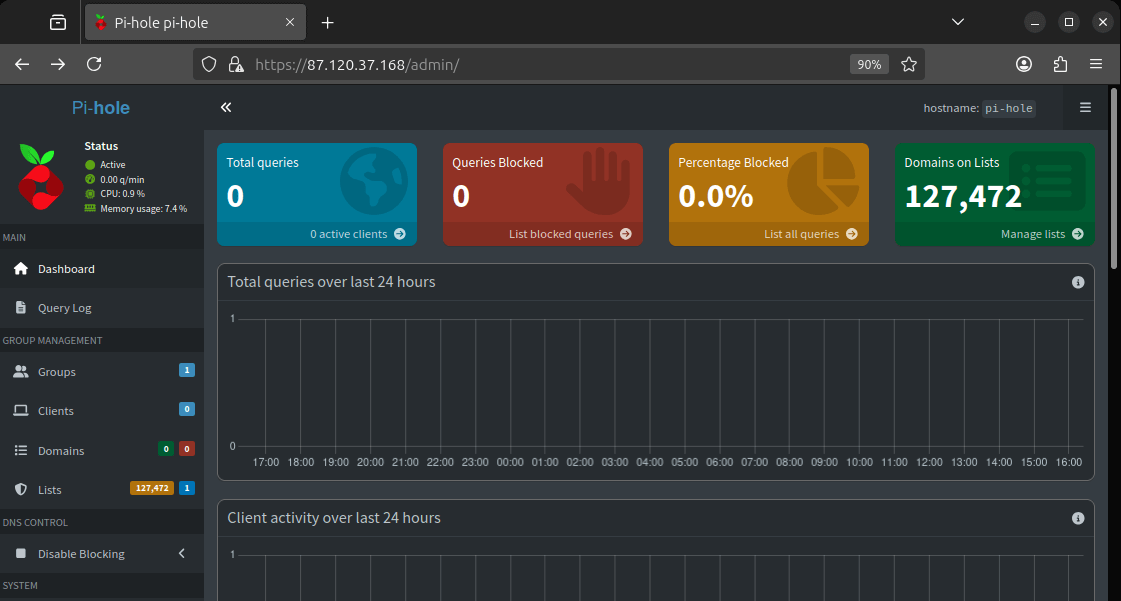
Task: Close the Pi-hole pi-hole tab
Action: [290, 22]
